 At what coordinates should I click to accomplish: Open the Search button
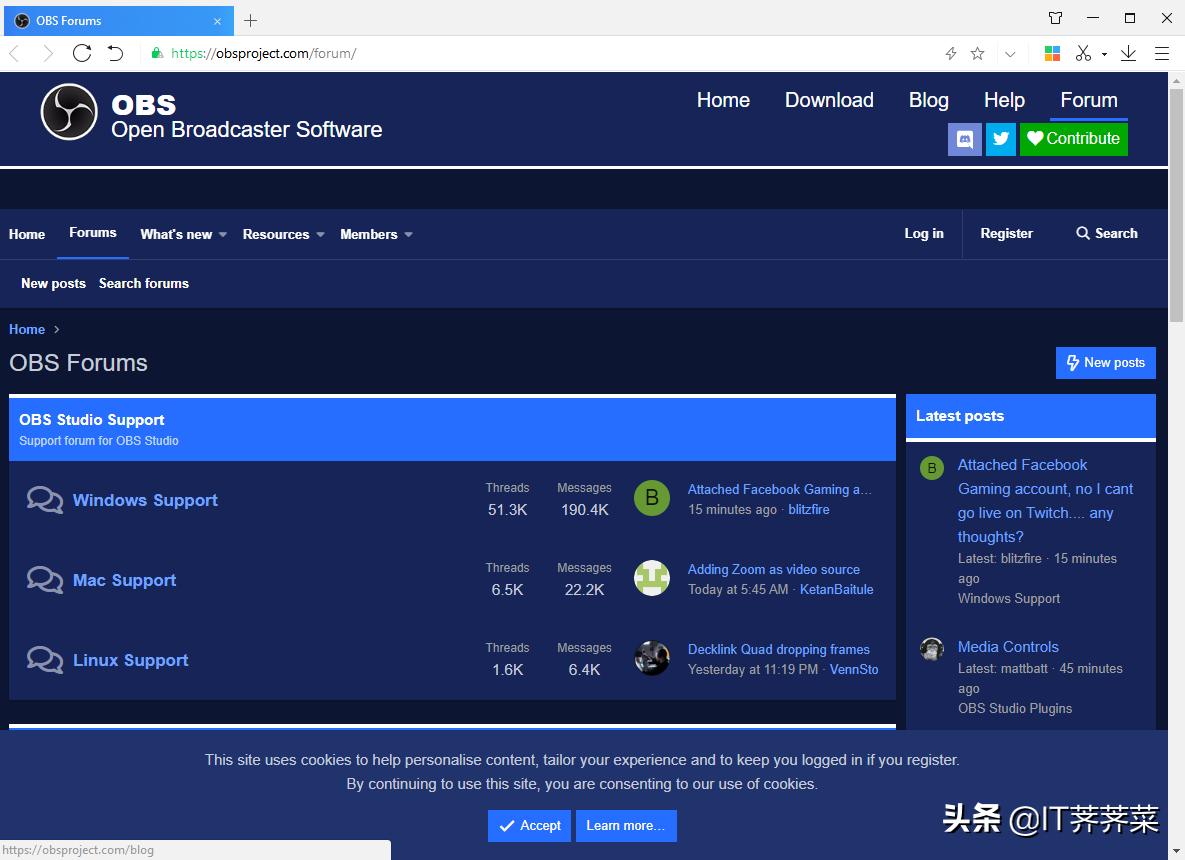1106,234
